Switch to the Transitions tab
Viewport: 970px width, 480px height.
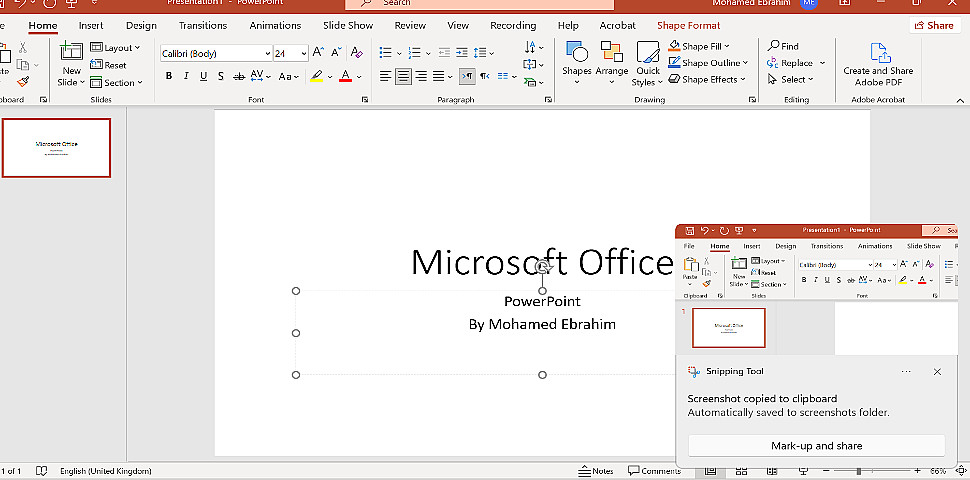click(x=203, y=25)
